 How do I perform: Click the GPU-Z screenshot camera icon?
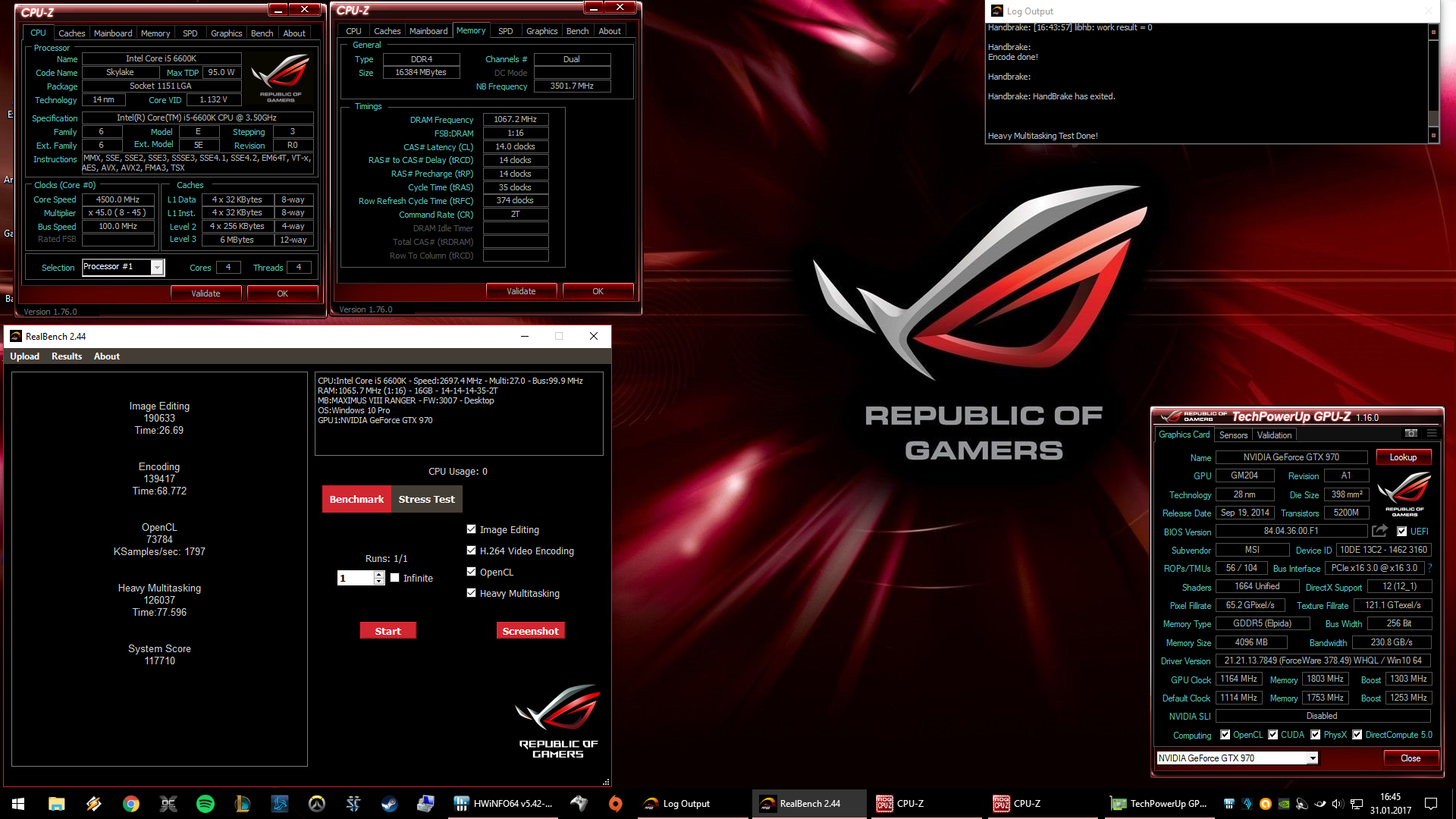pyautogui.click(x=1410, y=434)
